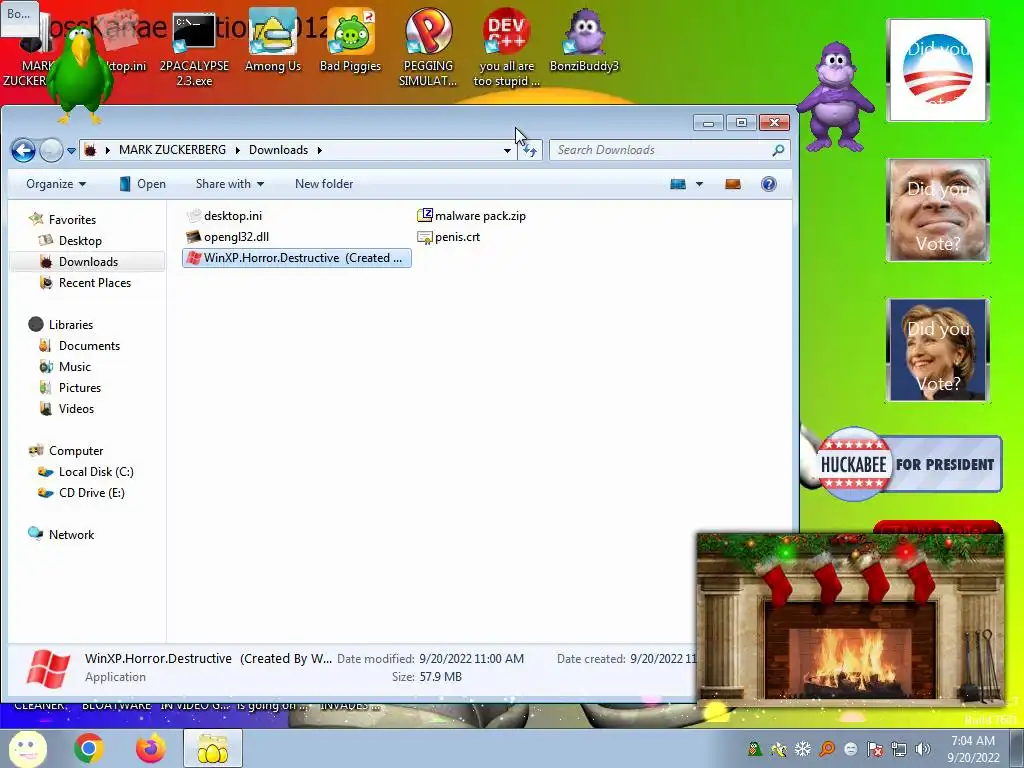Click Open in the toolbar
The width and height of the screenshot is (1024, 768).
point(142,184)
